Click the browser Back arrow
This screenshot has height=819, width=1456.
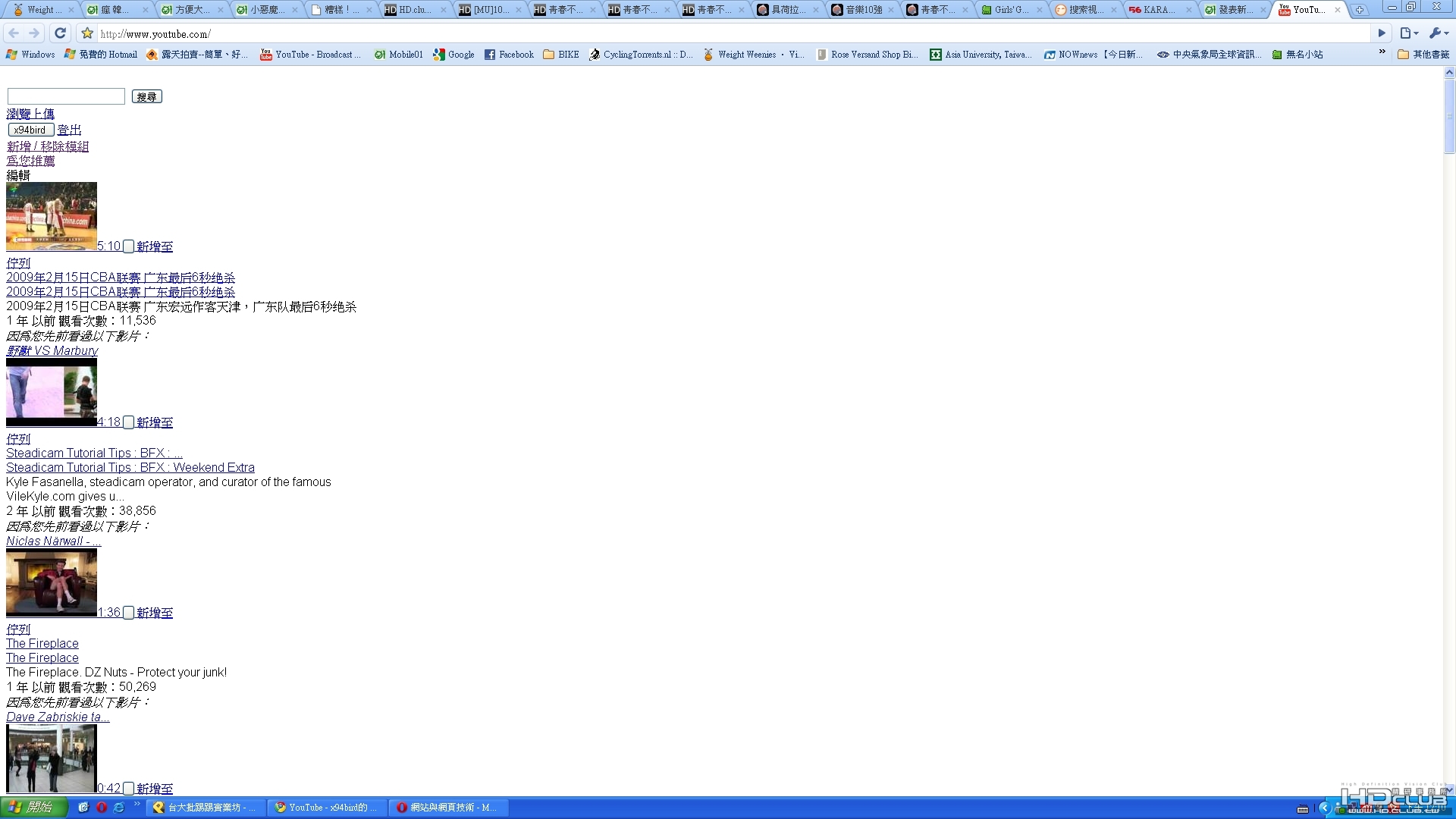coord(14,33)
